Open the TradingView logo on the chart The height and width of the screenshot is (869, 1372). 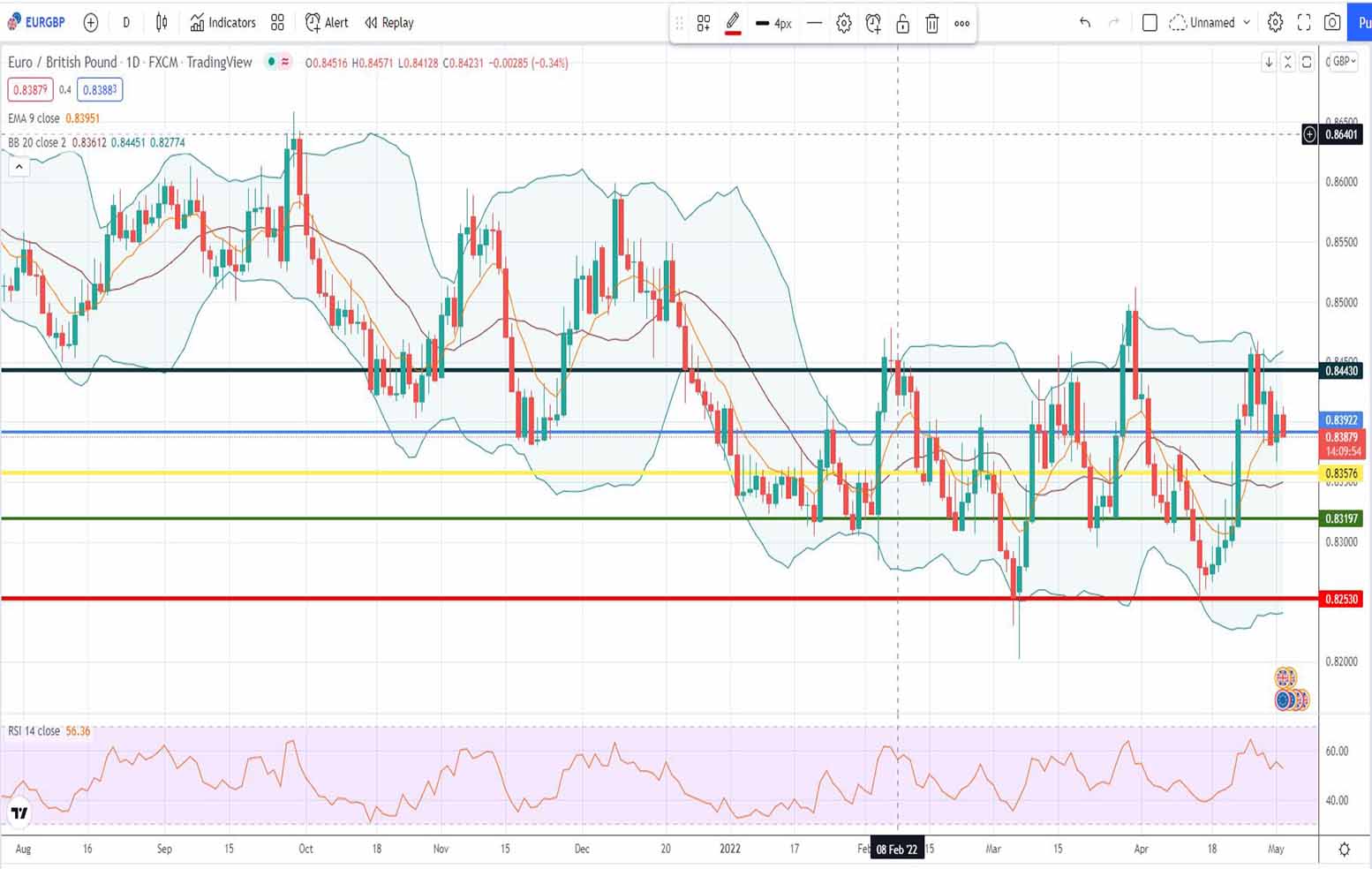19,812
